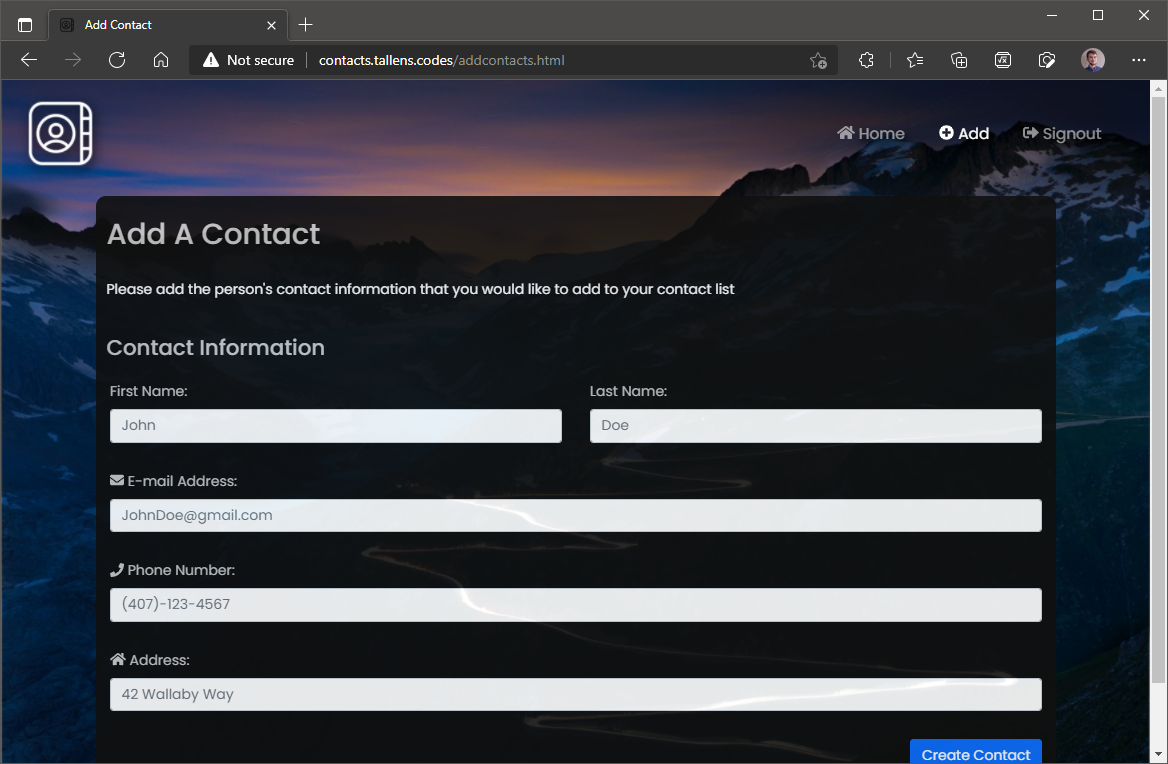This screenshot has height=764, width=1168.
Task: Go back using browser back arrow
Action: tap(29, 60)
